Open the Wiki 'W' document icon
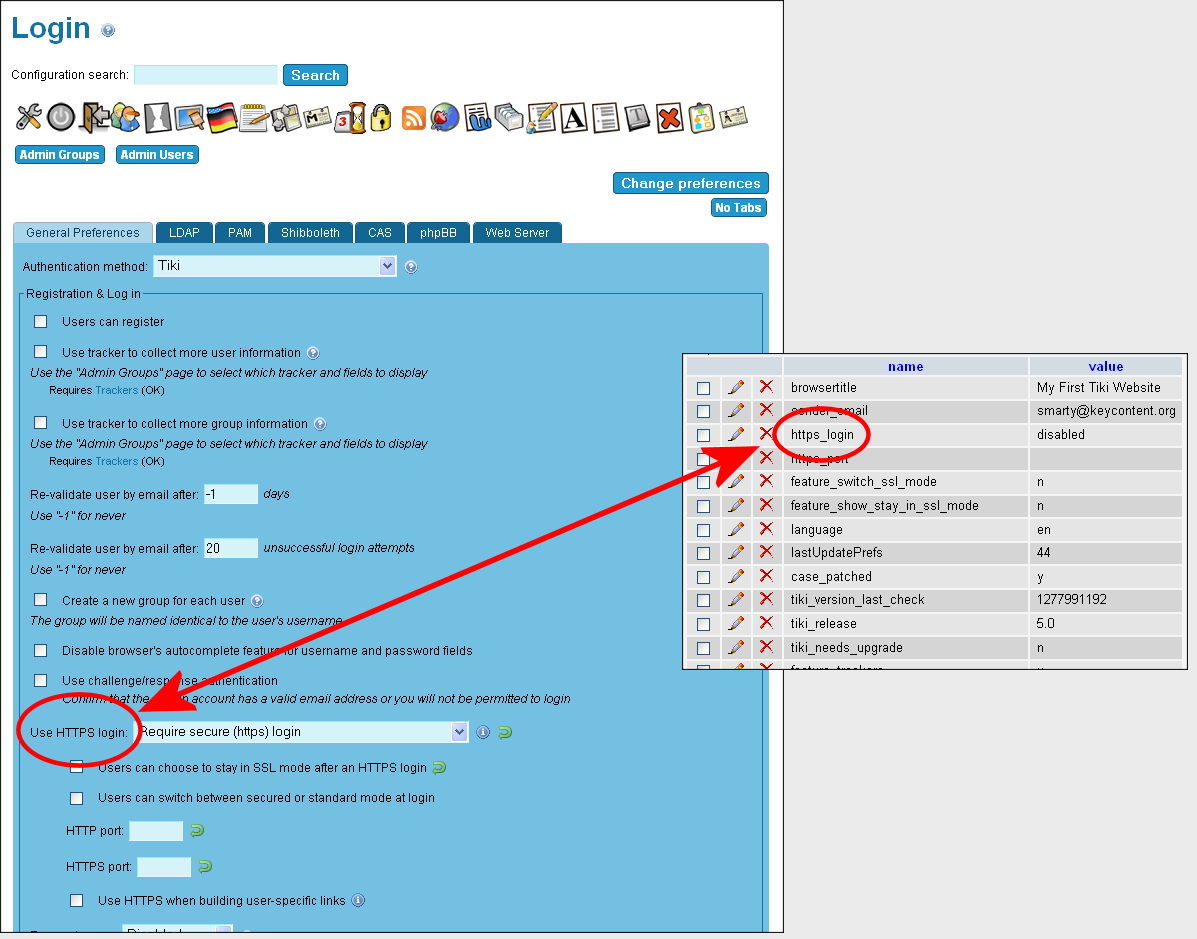Viewport: 1197px width, 939px height. pyautogui.click(x=477, y=118)
